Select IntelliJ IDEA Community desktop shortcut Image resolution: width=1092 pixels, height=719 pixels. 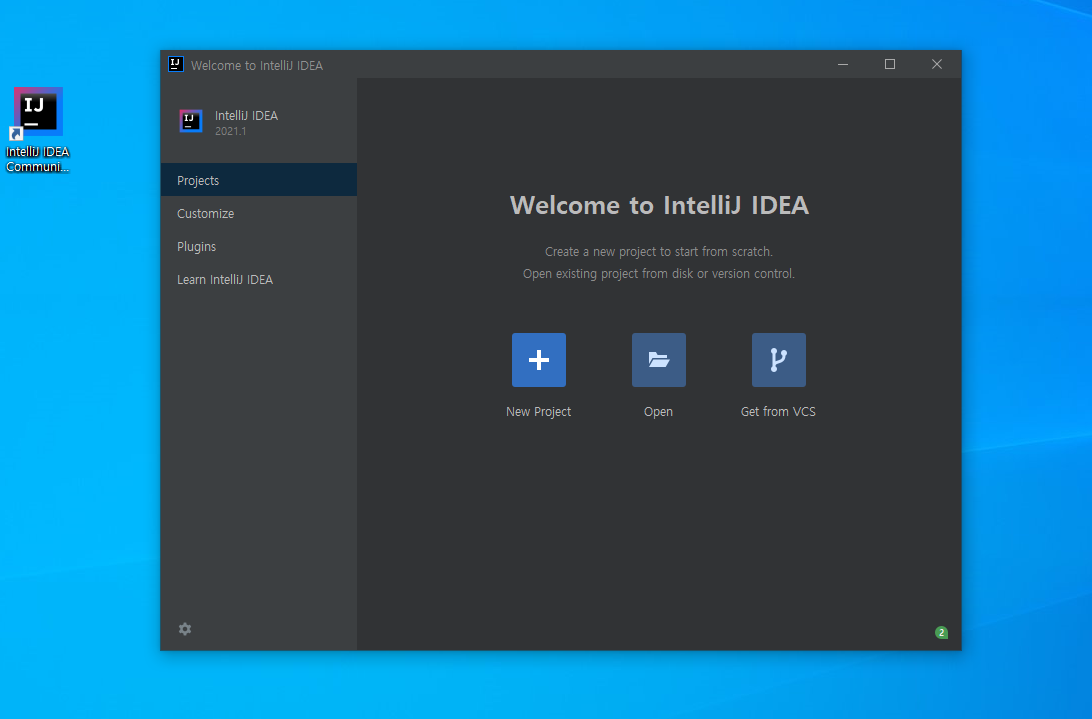pos(38,130)
